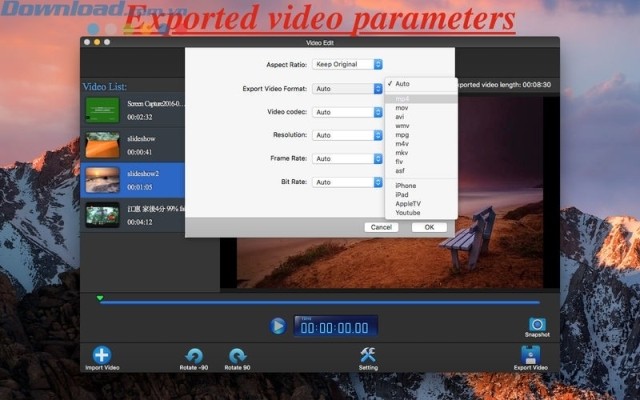Image resolution: width=640 pixels, height=400 pixels.
Task: Click the Import Video plus icon
Action: tap(102, 355)
